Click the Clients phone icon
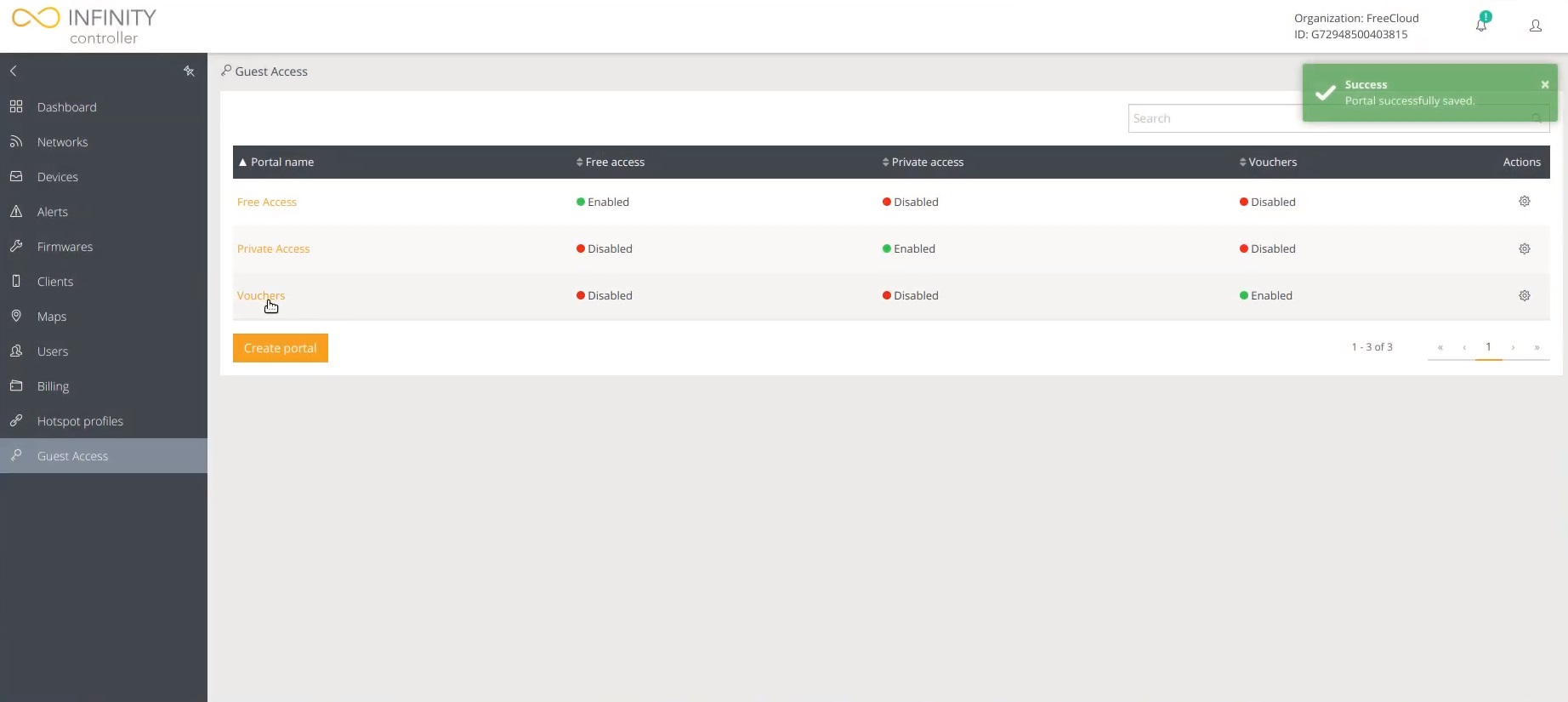 click(x=16, y=281)
